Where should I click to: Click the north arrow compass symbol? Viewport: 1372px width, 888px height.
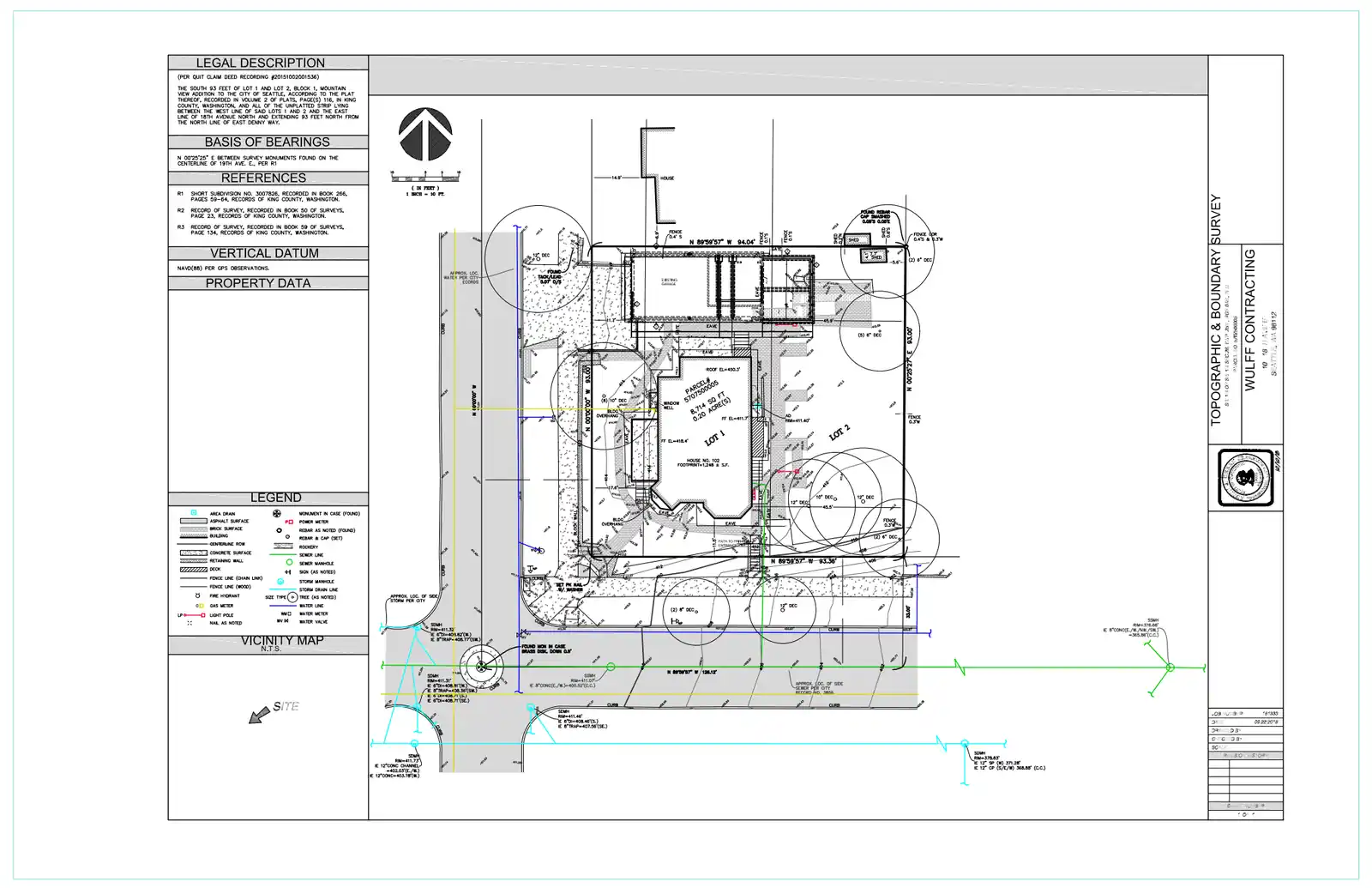point(425,135)
